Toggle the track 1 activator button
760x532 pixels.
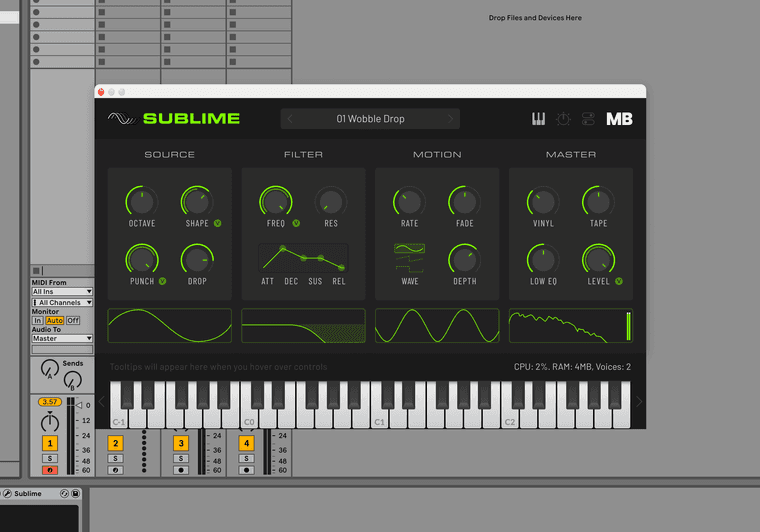pyautogui.click(x=50, y=442)
